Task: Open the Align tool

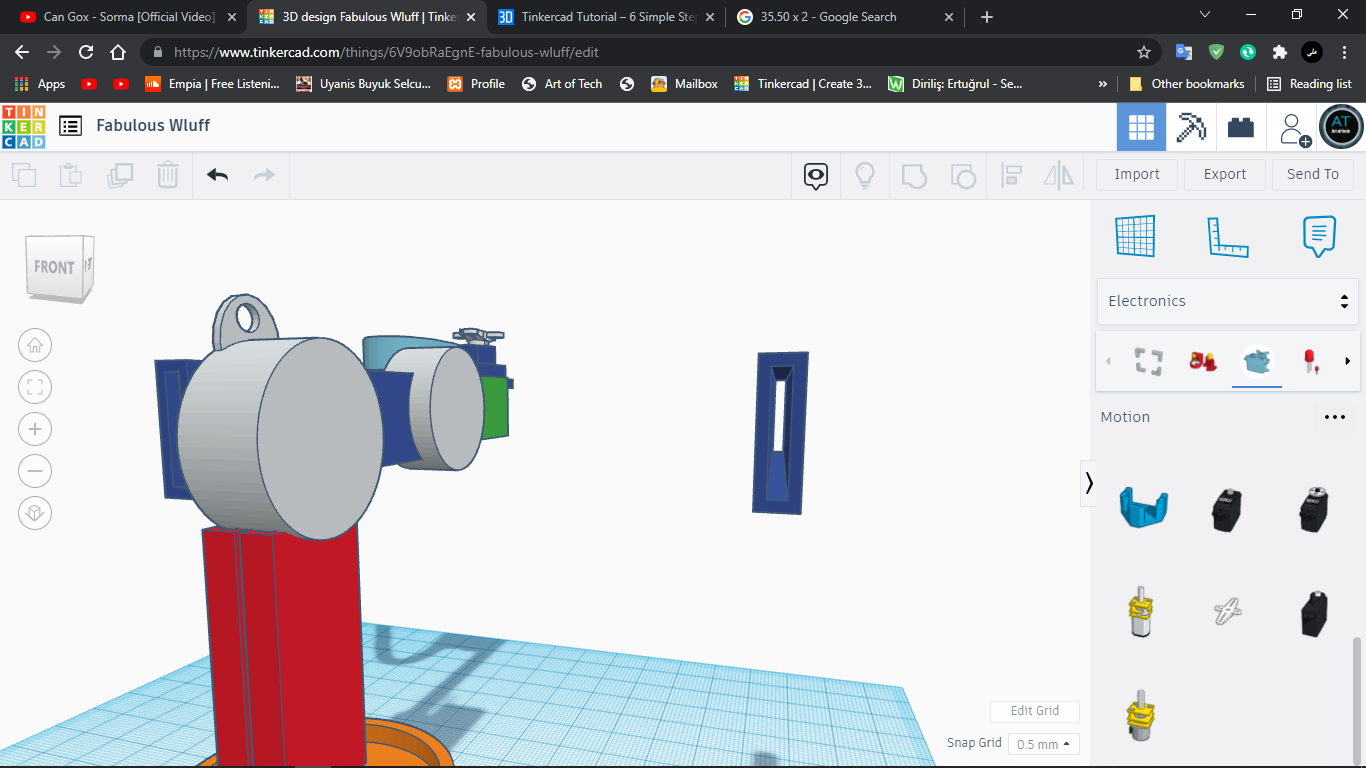Action: click(x=1011, y=175)
